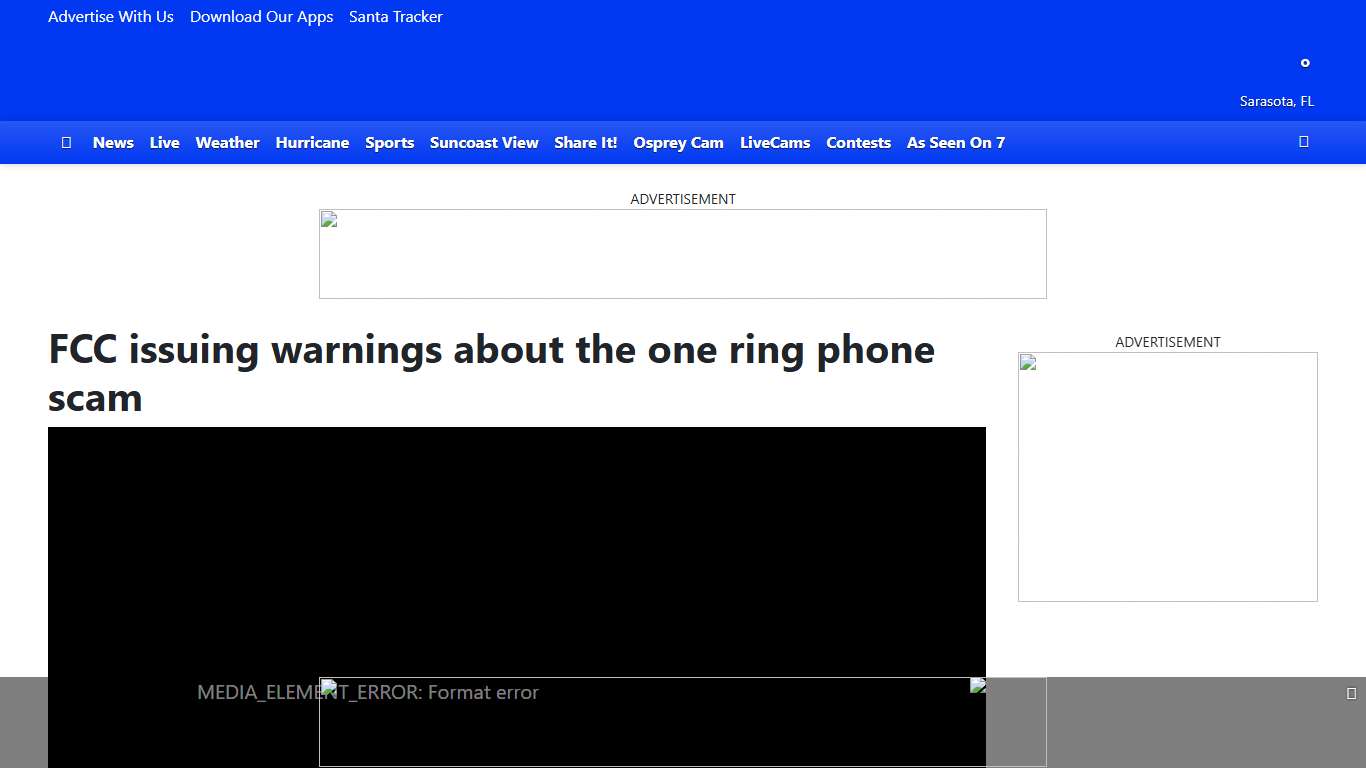Click the broken image icon in the sidebar advertisement
1366x768 pixels.
[x=1026, y=363]
